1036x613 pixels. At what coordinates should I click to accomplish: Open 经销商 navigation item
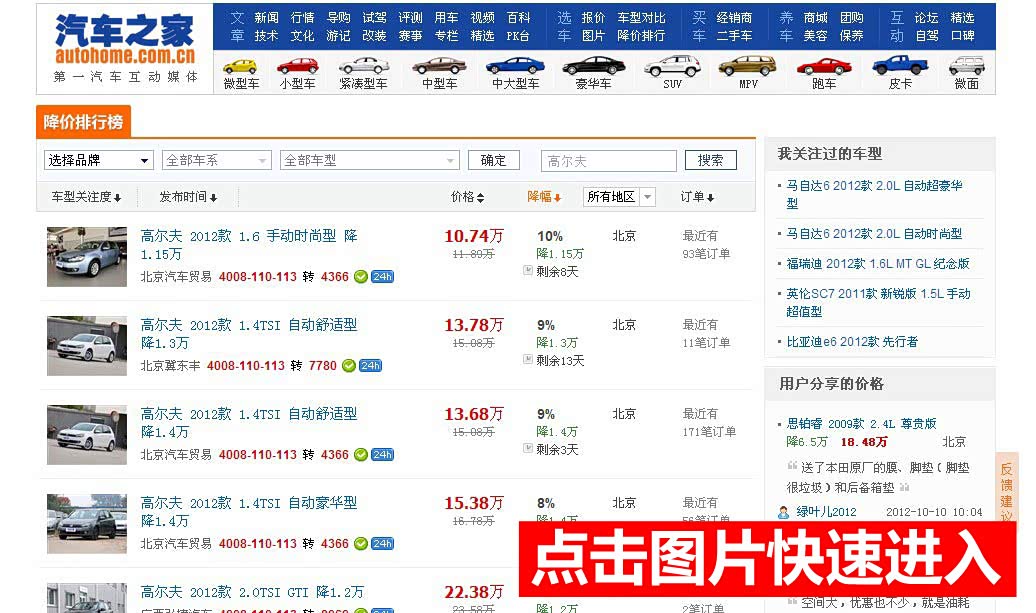point(735,18)
